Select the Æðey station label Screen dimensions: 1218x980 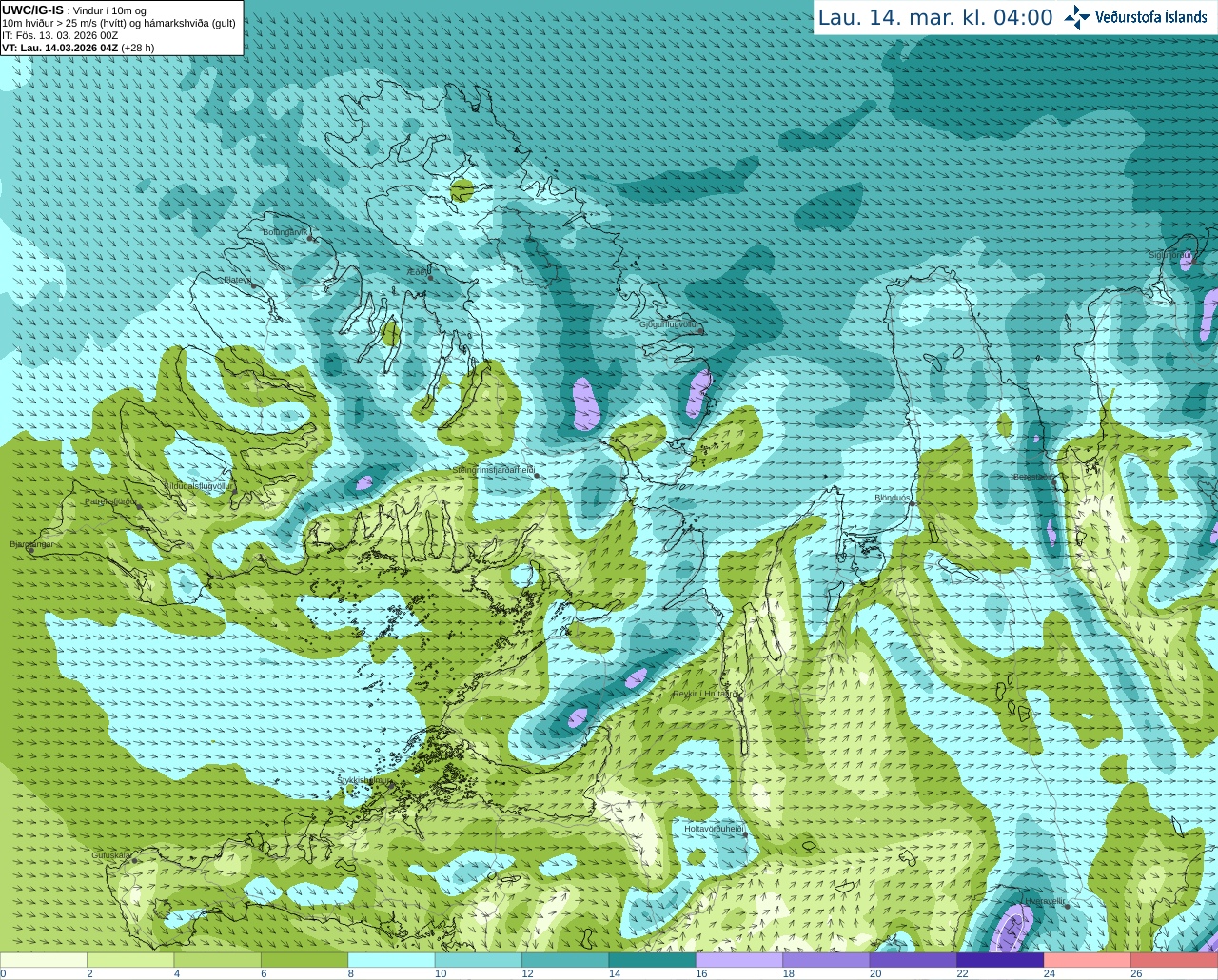tap(418, 272)
